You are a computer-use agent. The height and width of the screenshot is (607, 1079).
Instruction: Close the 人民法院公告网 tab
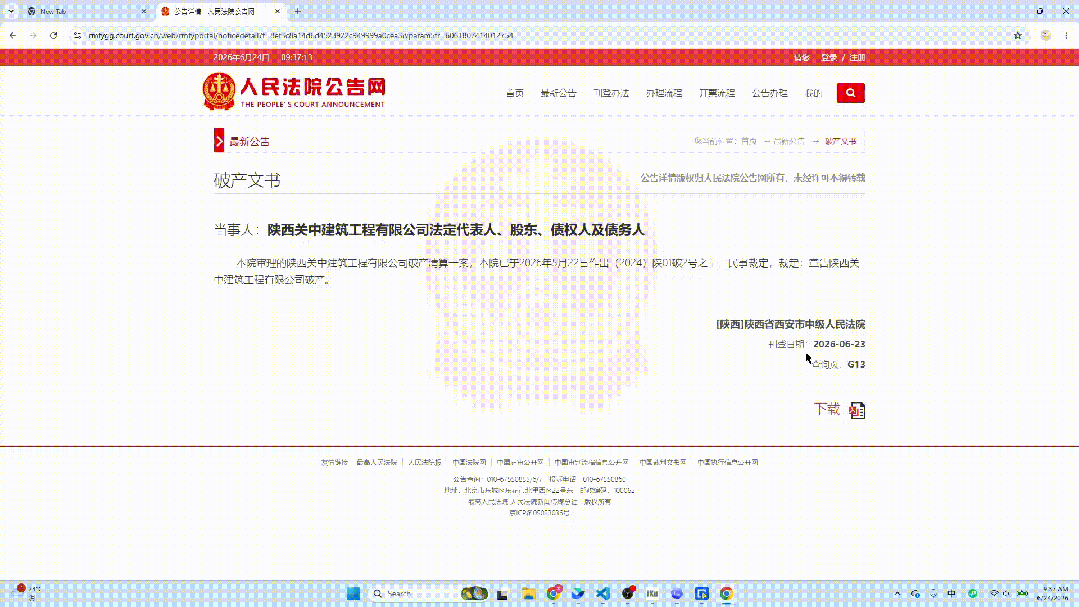point(277,11)
